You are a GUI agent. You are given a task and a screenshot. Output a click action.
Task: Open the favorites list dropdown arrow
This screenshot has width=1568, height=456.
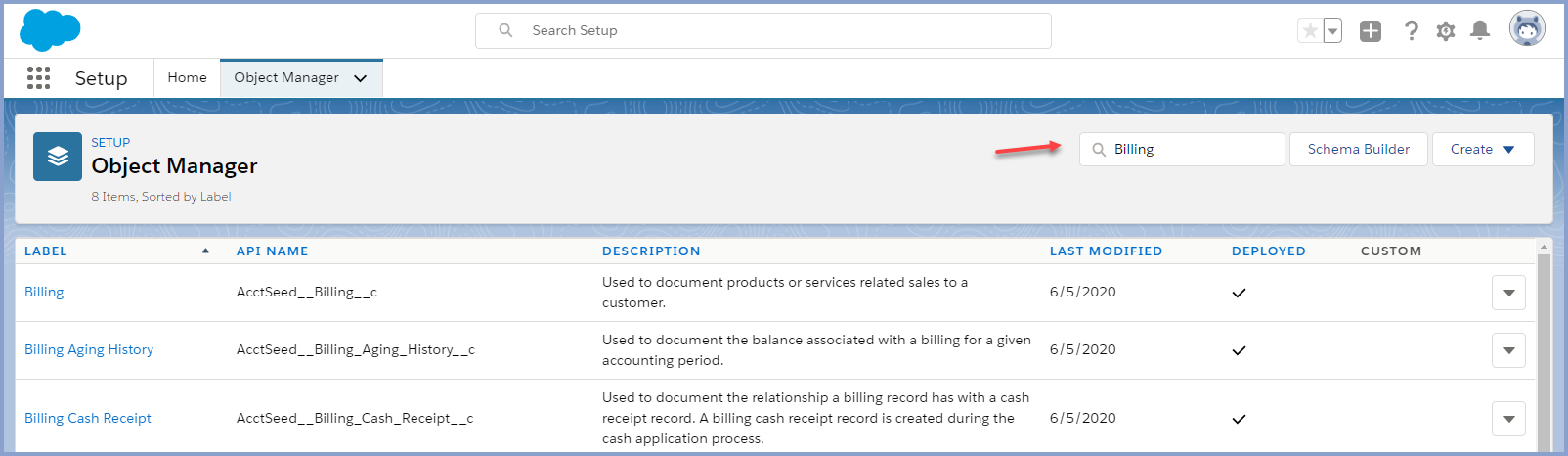1332,31
